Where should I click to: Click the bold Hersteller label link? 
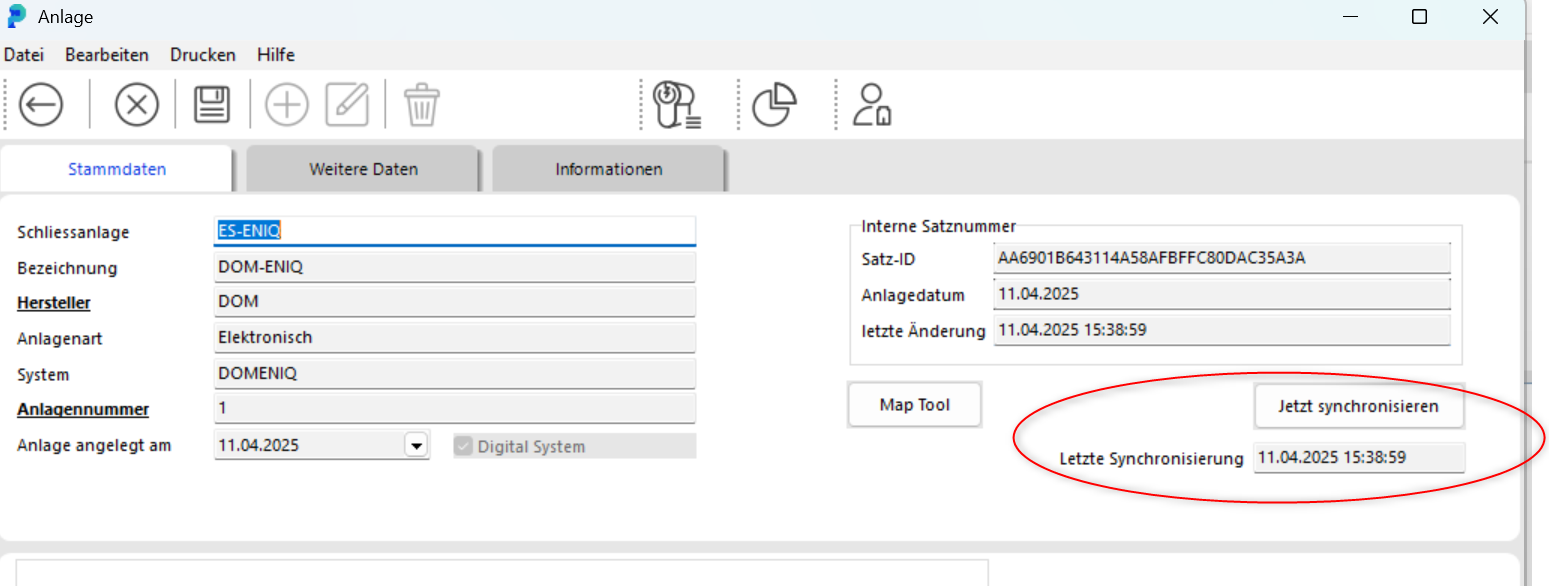click(54, 303)
